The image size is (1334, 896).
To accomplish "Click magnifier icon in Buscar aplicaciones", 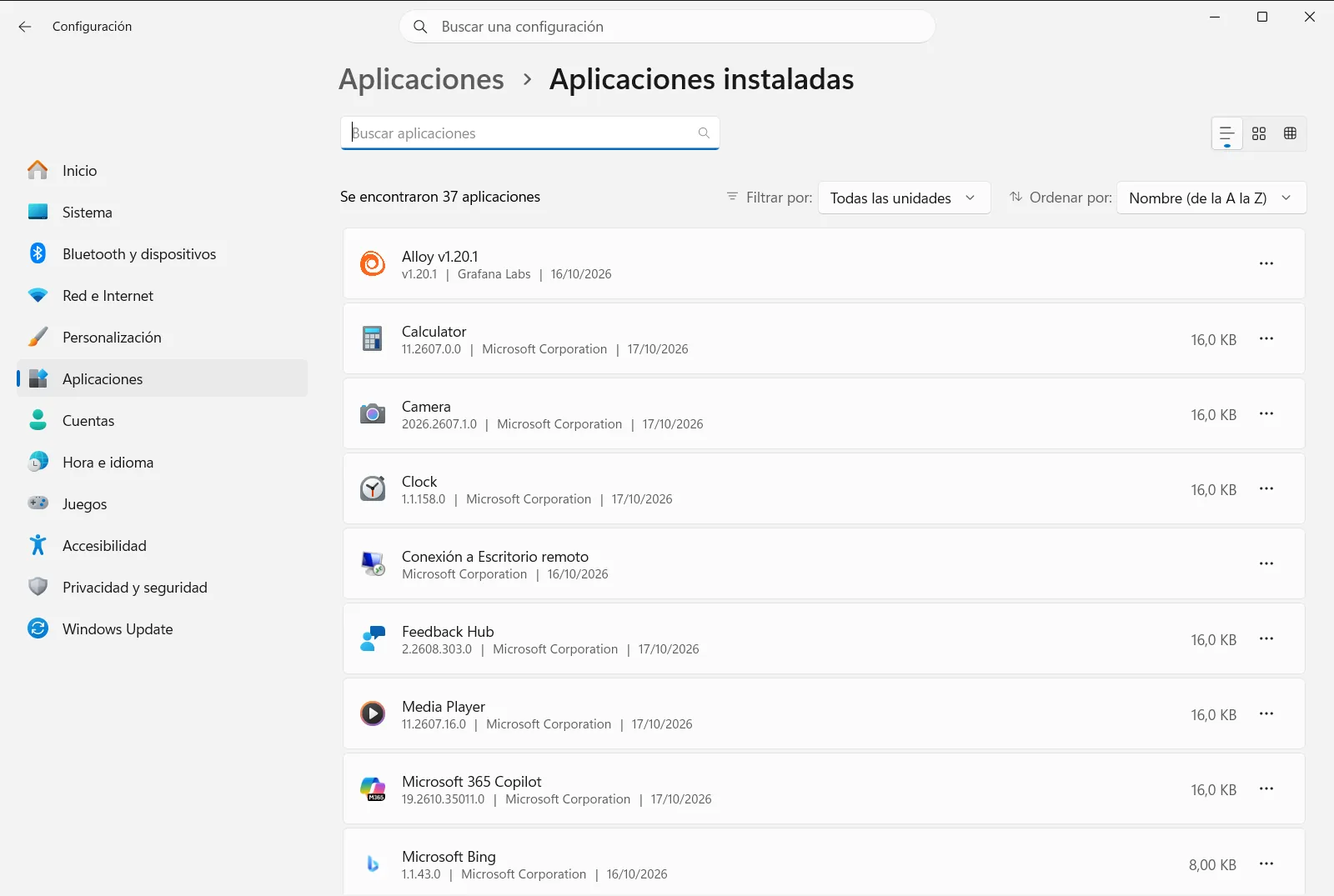I will pos(704,133).
